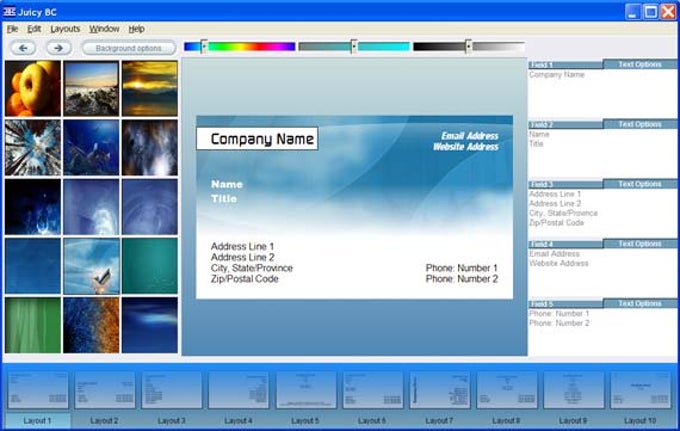The image size is (680, 431).
Task: Select the Layout 2 thumbnail
Action: tap(105, 389)
